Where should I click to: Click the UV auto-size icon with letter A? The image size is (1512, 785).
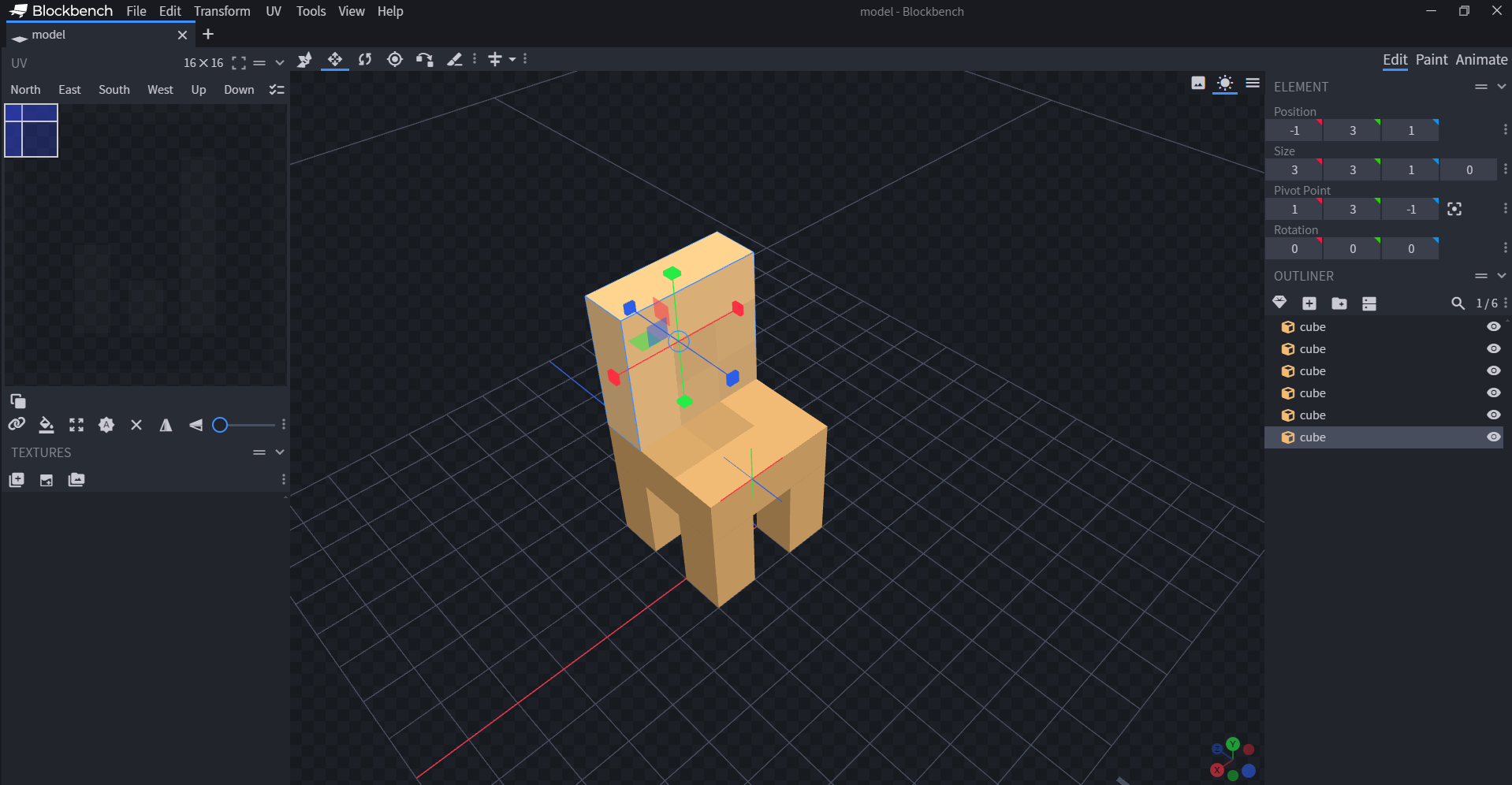coord(106,425)
